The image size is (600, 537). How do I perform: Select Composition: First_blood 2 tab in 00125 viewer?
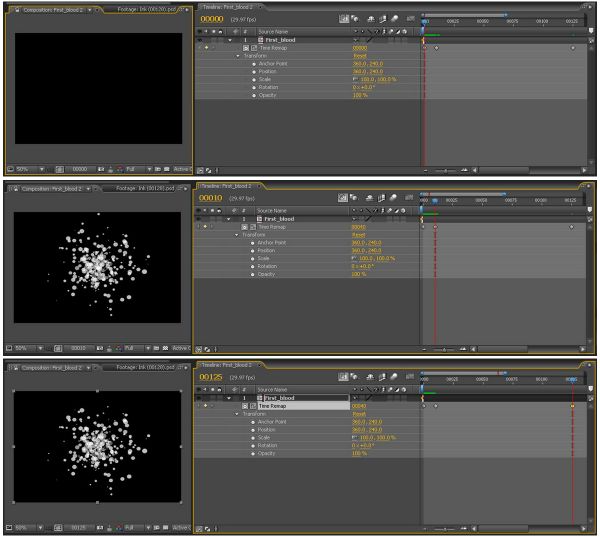(52, 368)
